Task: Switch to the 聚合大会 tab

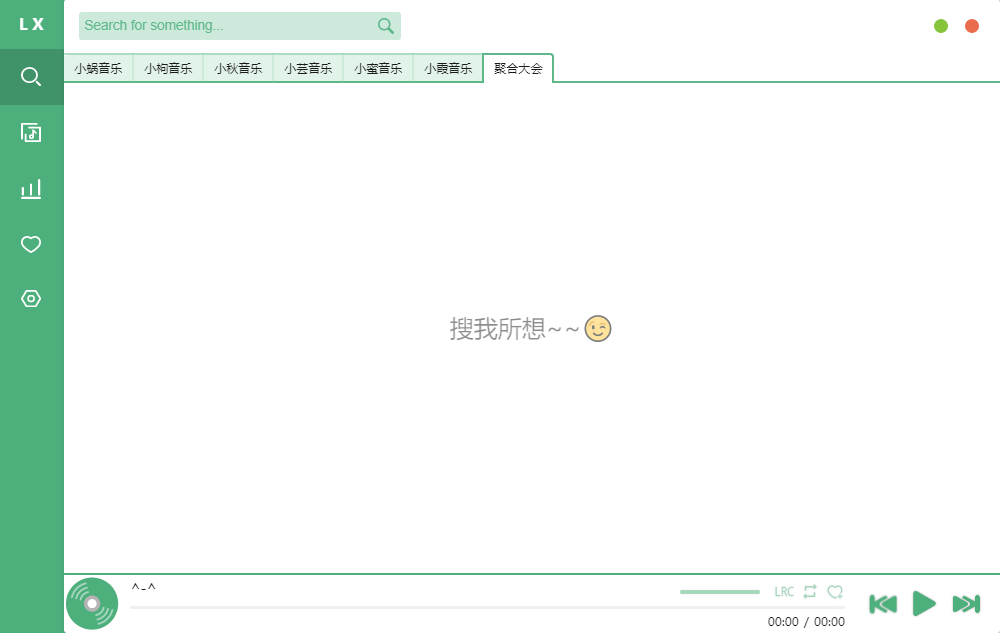Action: pos(518,68)
